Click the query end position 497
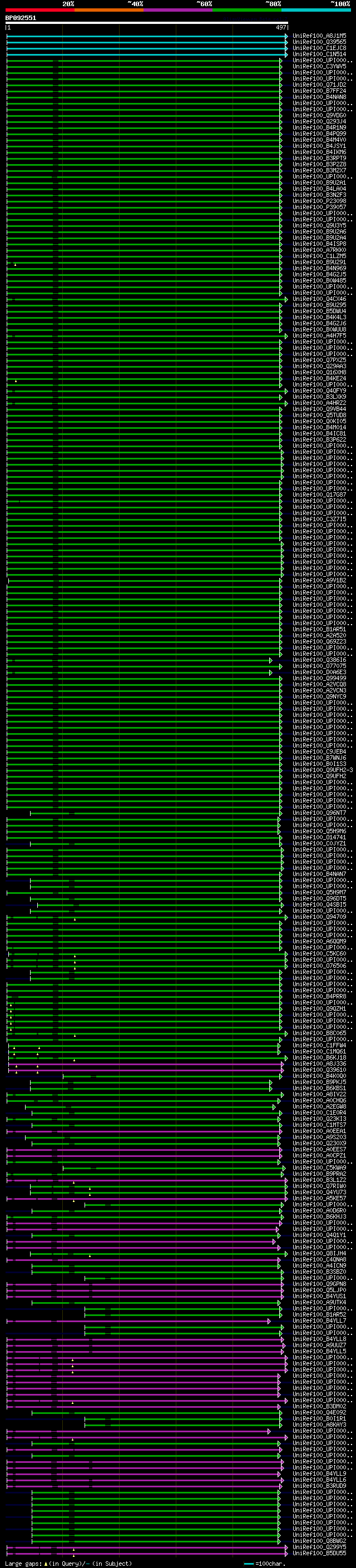Screen dimensions: 356x1568 [280, 27]
